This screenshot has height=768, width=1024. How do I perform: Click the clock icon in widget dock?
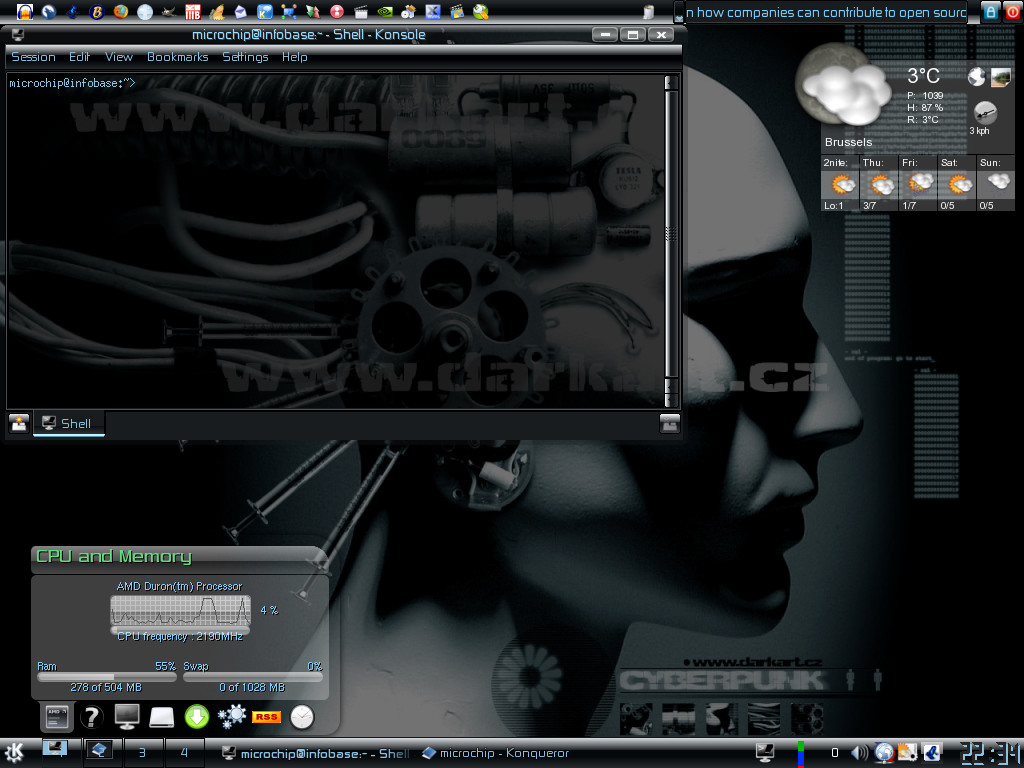tap(302, 717)
